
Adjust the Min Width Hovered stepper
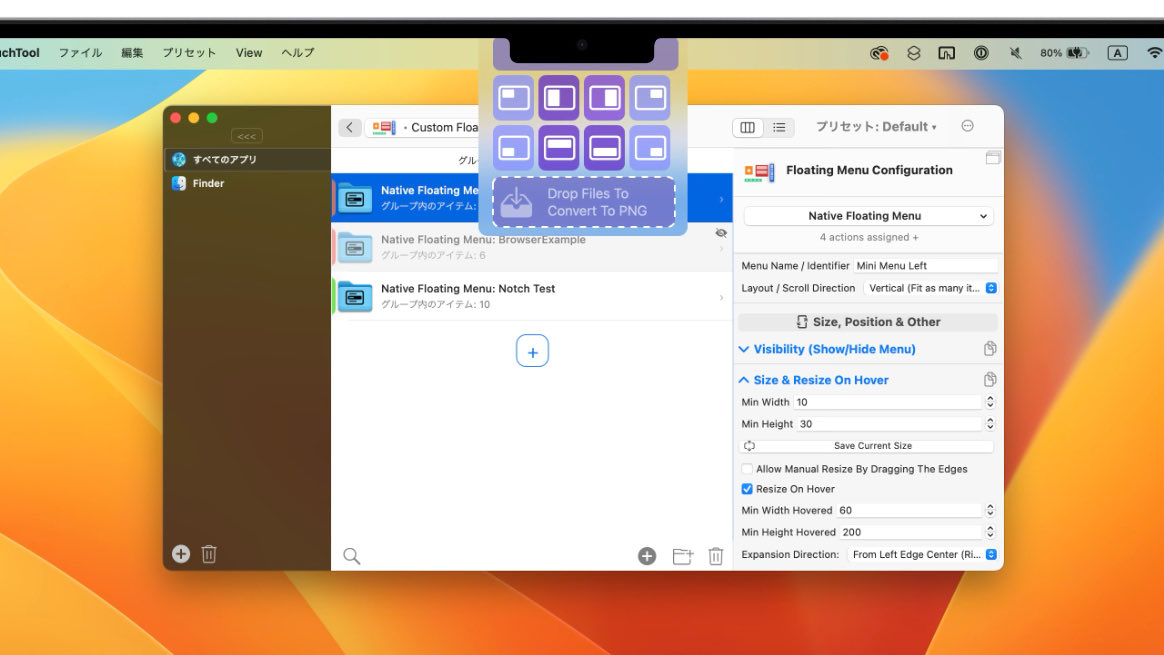point(990,510)
